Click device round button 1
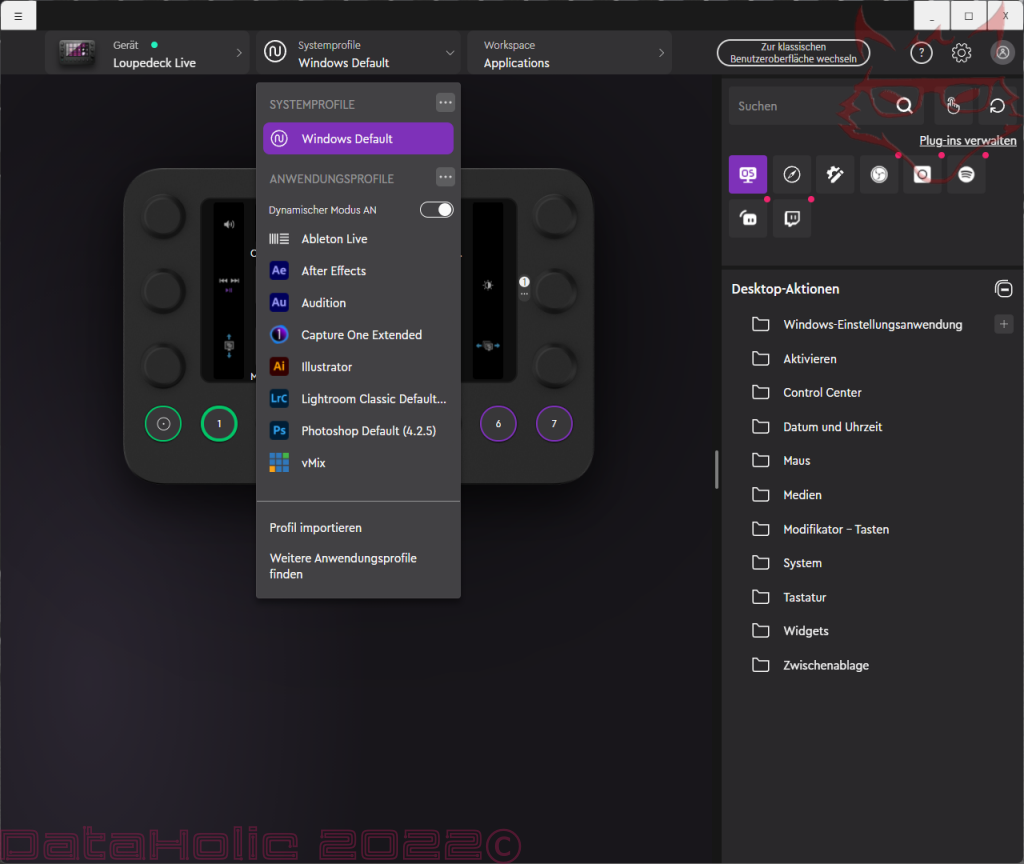The height and width of the screenshot is (864, 1024). [219, 424]
